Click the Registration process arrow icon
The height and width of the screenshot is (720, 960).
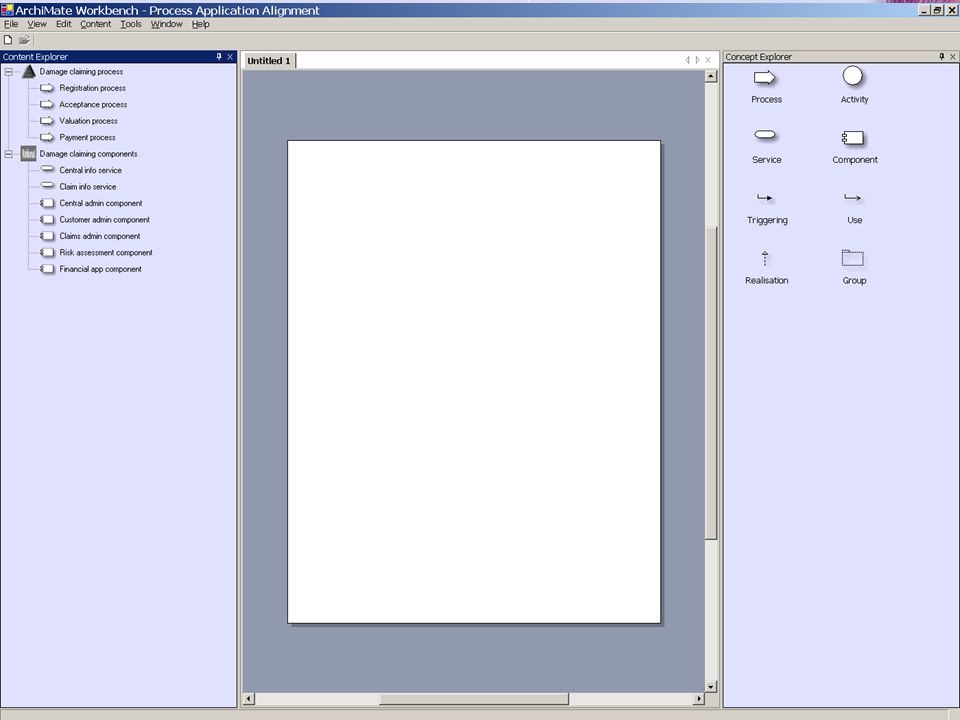tap(47, 88)
